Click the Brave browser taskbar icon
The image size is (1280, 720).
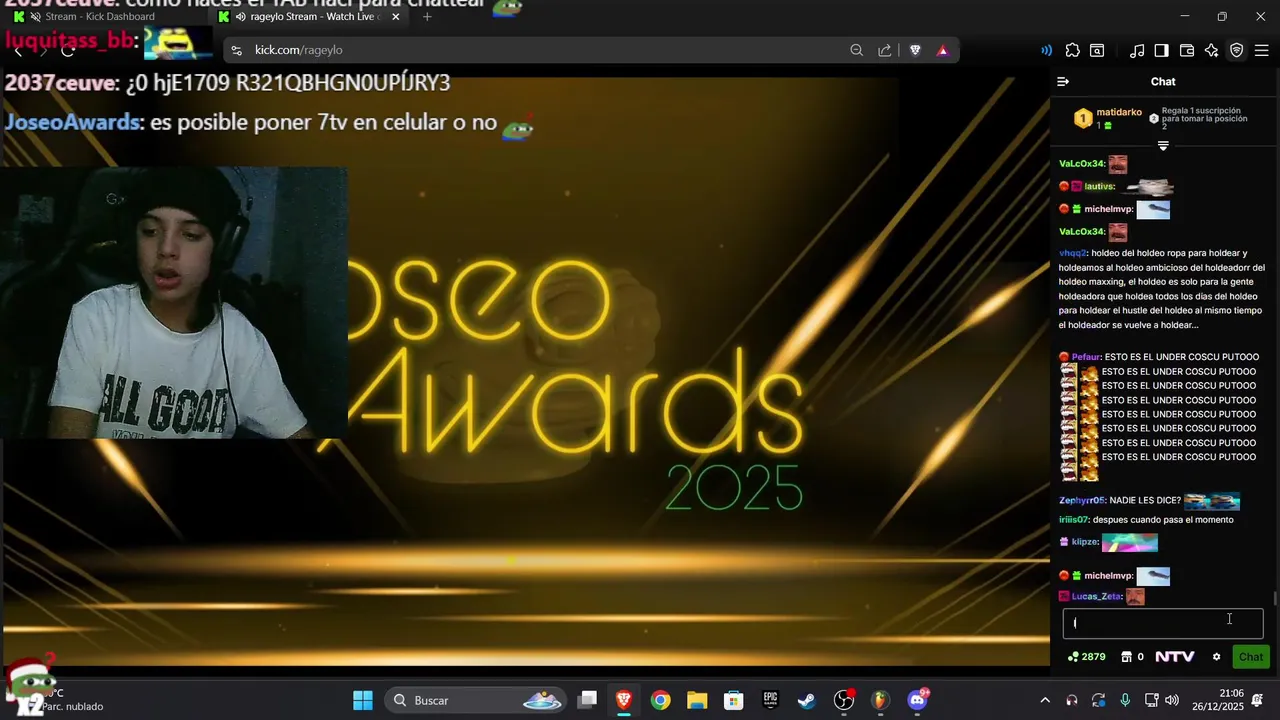click(x=624, y=700)
